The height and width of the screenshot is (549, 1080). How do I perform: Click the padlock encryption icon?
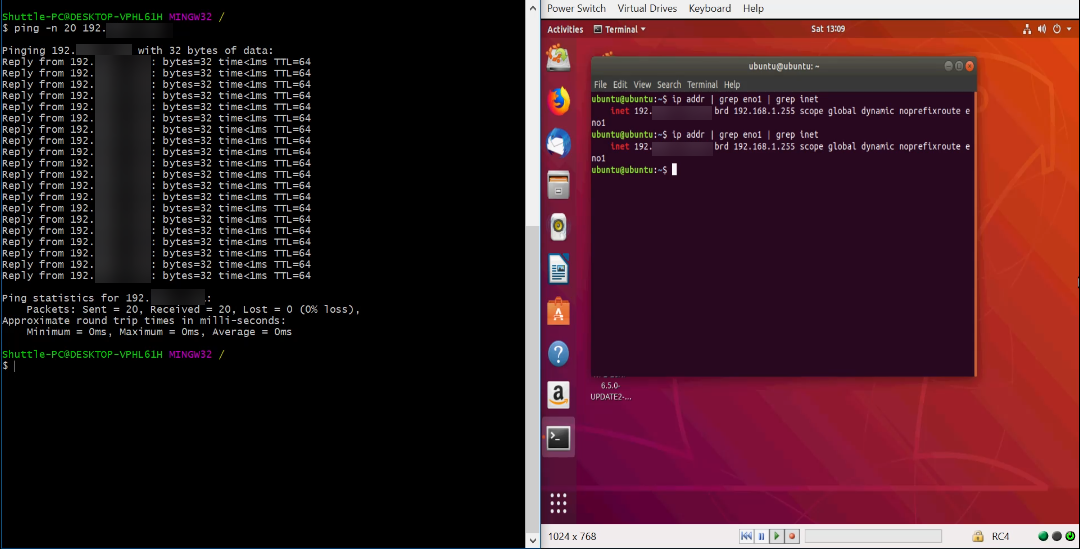pyautogui.click(x=977, y=536)
